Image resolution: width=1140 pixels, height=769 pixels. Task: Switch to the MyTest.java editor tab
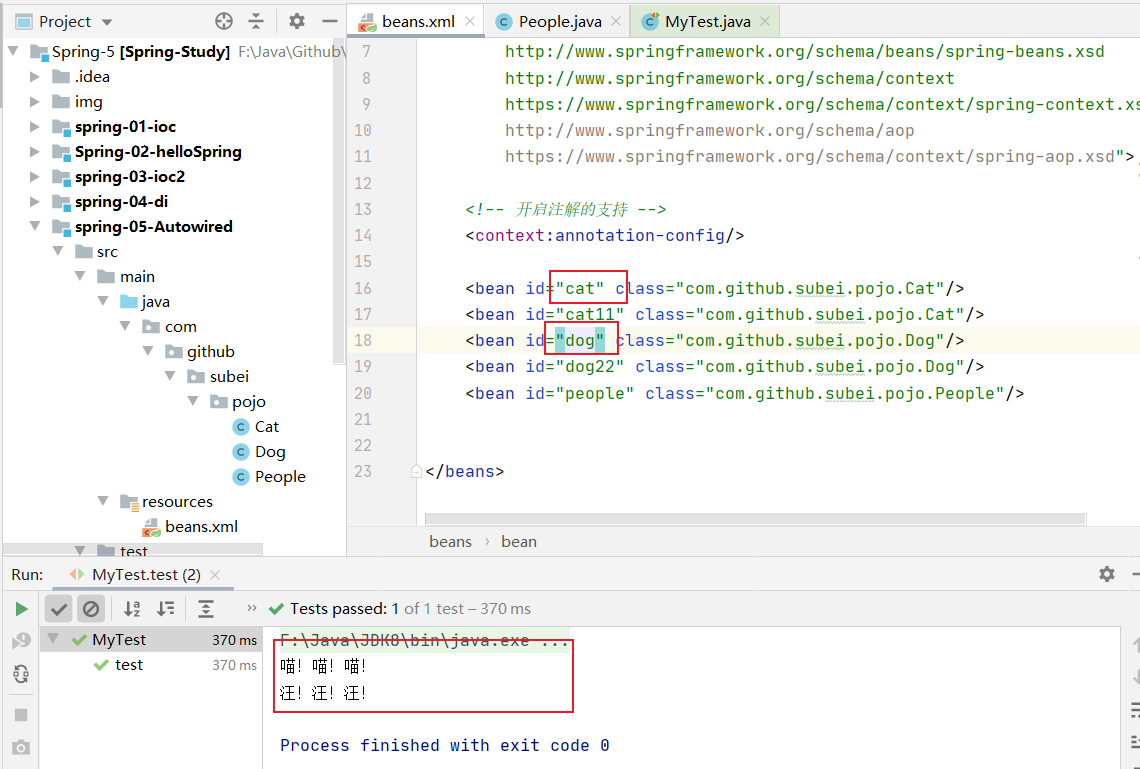point(704,21)
